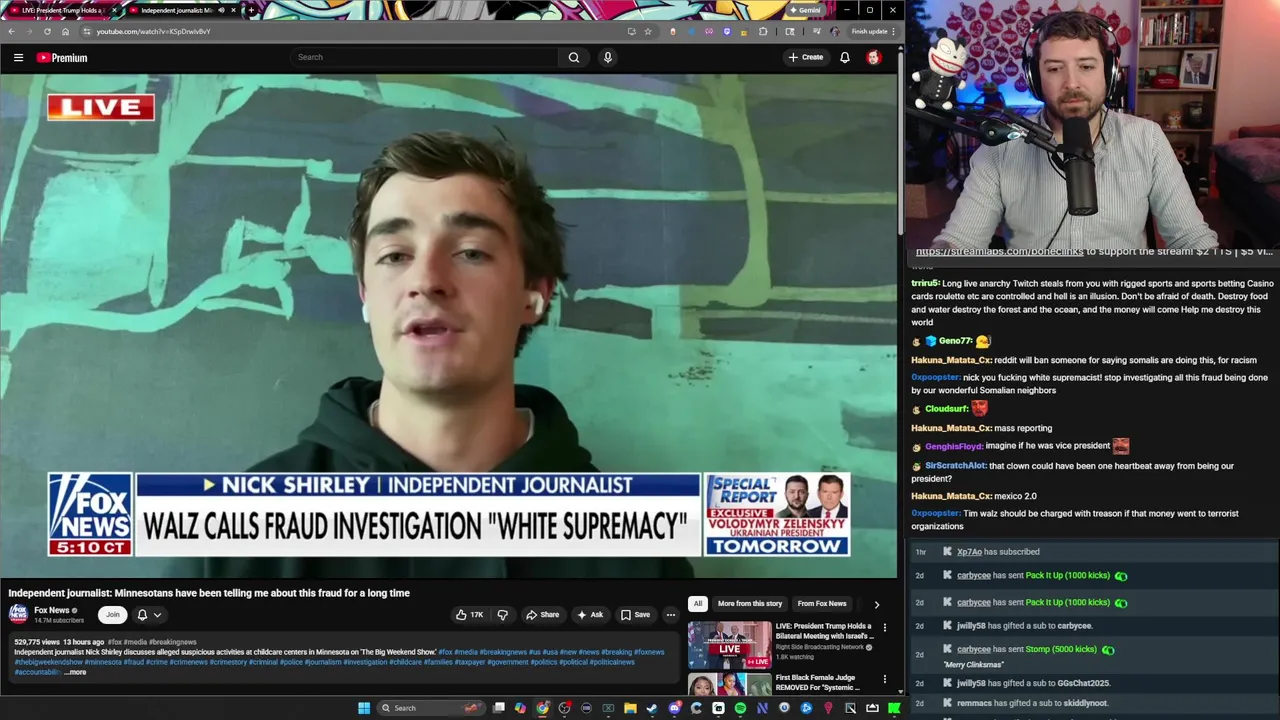Open more actions ellipsis beside Save

tap(671, 615)
